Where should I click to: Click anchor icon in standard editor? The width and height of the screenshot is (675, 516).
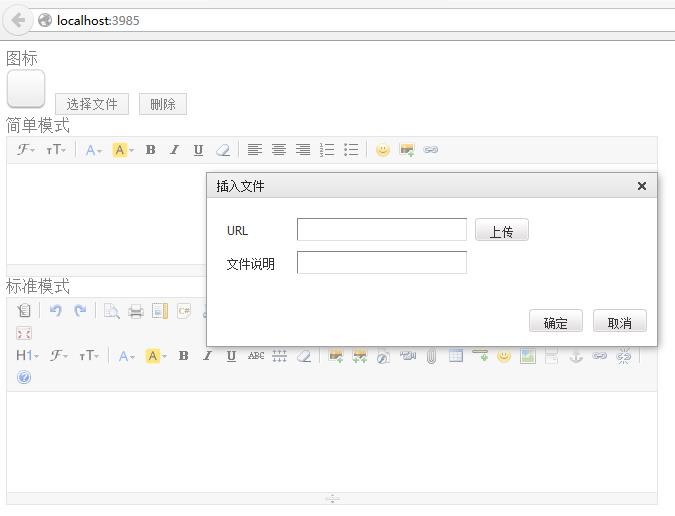576,356
